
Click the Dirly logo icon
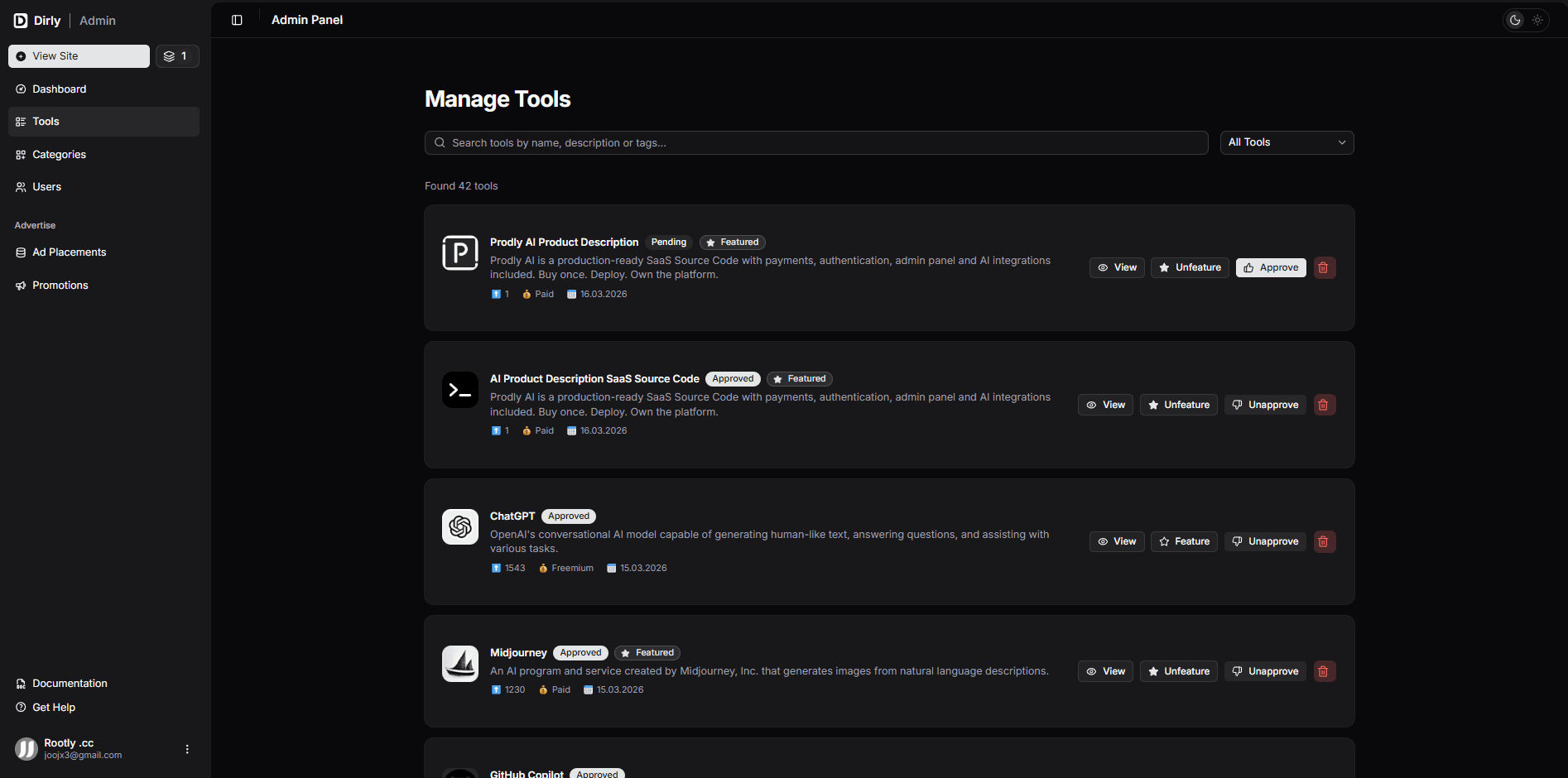(x=21, y=21)
